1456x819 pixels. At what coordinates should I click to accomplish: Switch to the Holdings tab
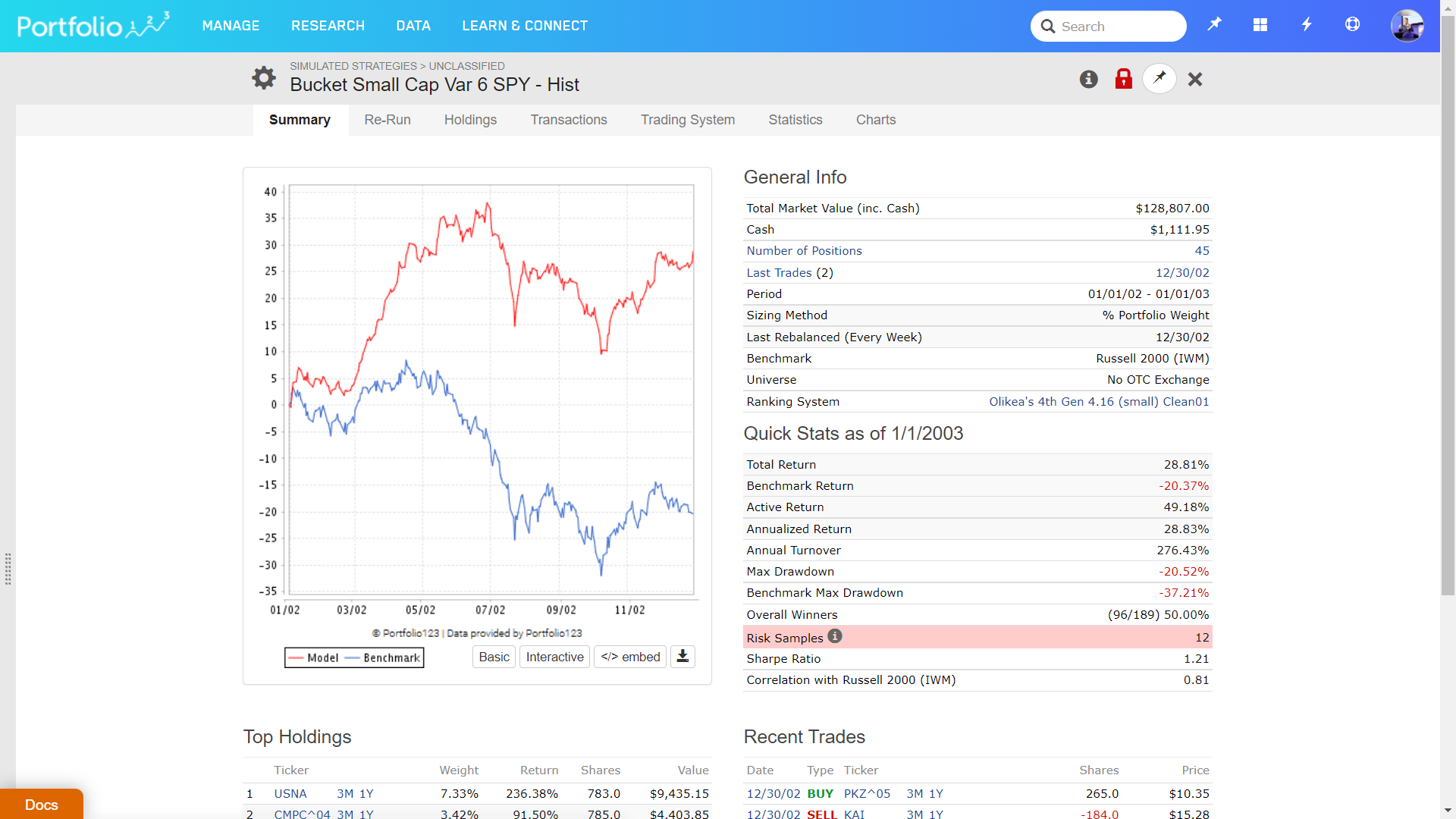(470, 120)
